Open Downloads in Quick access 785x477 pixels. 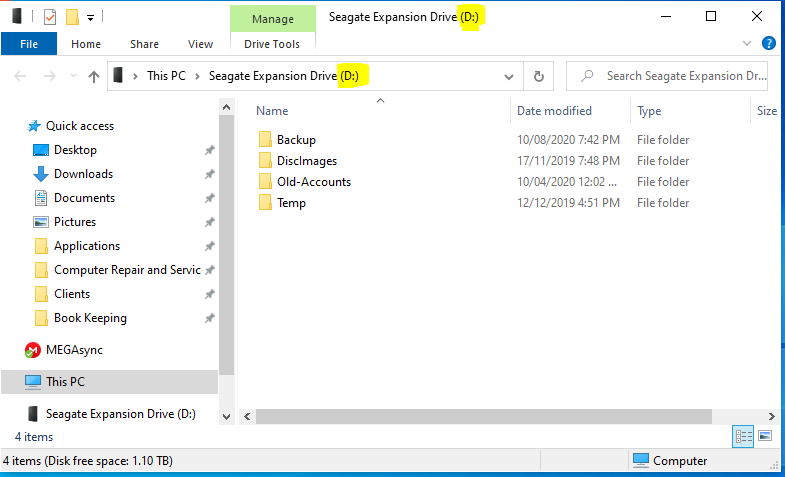(83, 174)
